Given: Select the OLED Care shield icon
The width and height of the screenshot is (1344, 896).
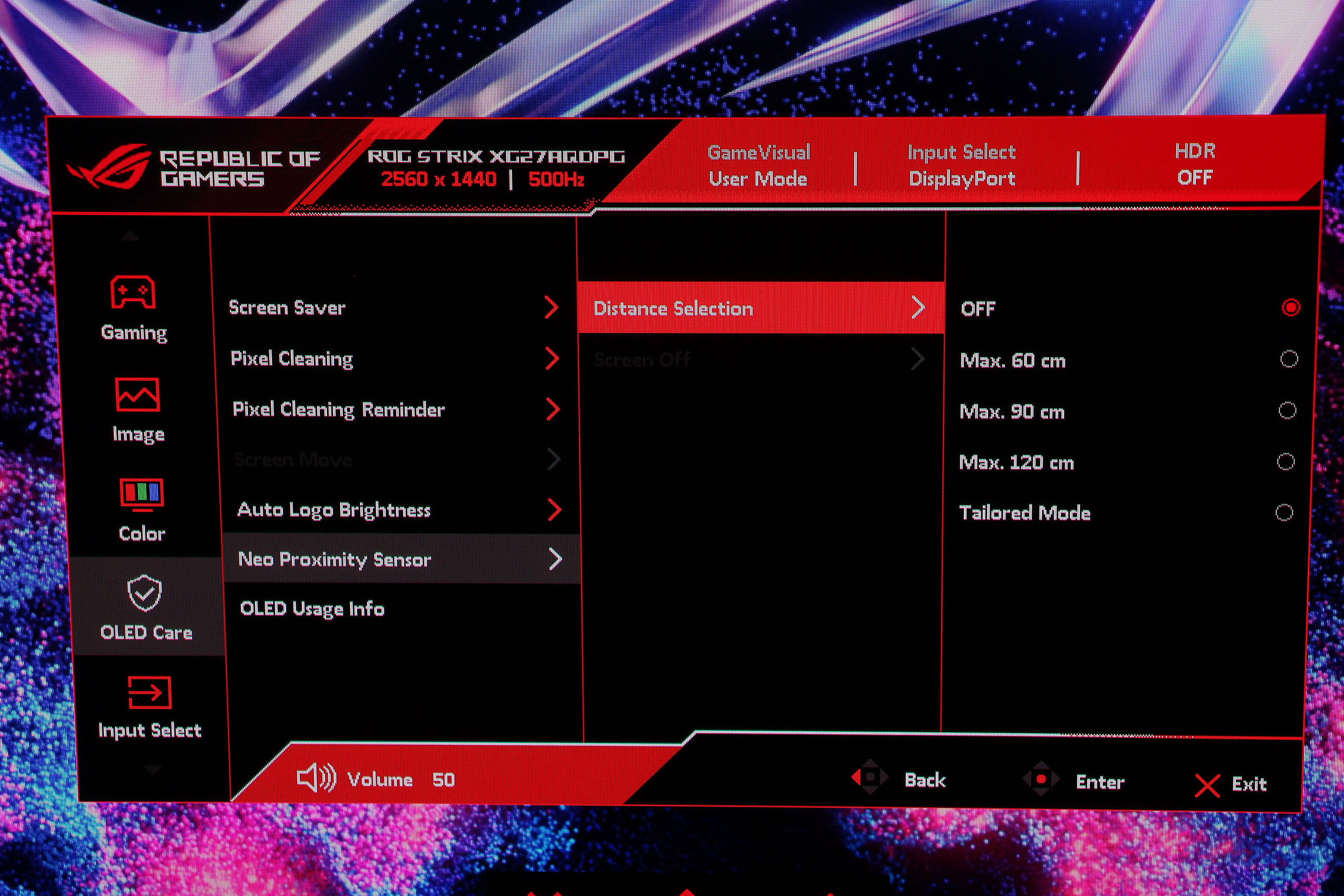Looking at the screenshot, I should [144, 593].
